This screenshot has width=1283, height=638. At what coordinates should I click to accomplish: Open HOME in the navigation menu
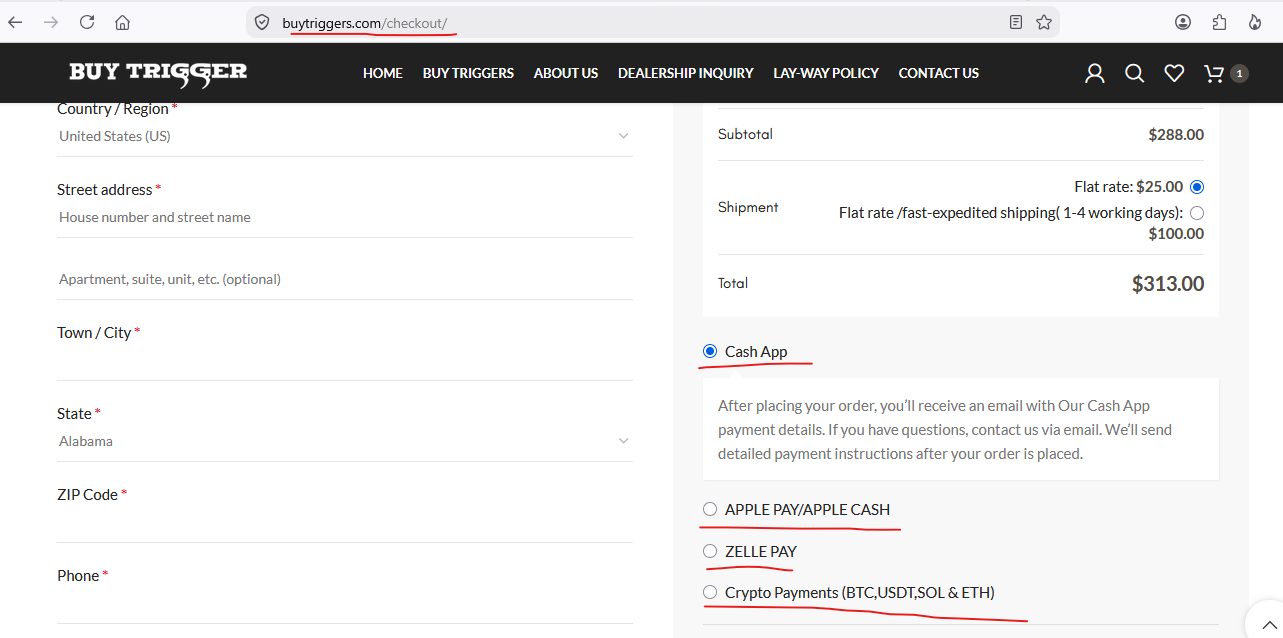pos(383,73)
